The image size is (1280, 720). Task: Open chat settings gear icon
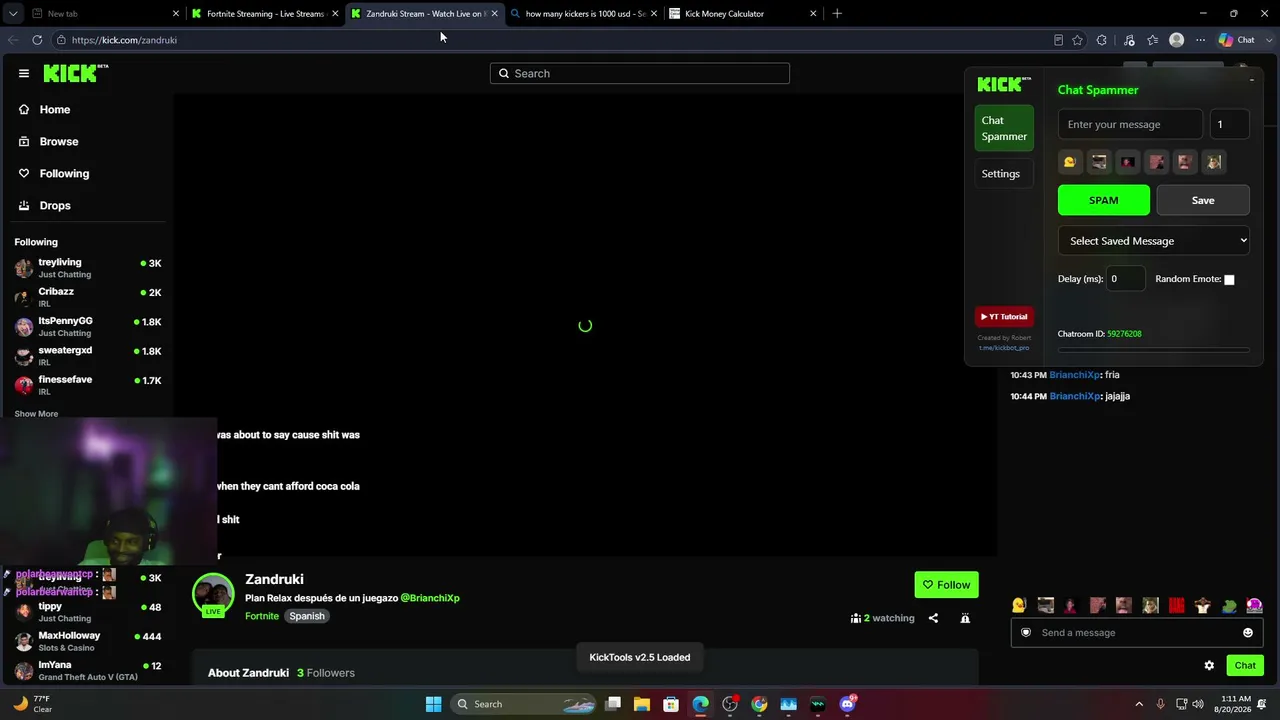(1209, 665)
